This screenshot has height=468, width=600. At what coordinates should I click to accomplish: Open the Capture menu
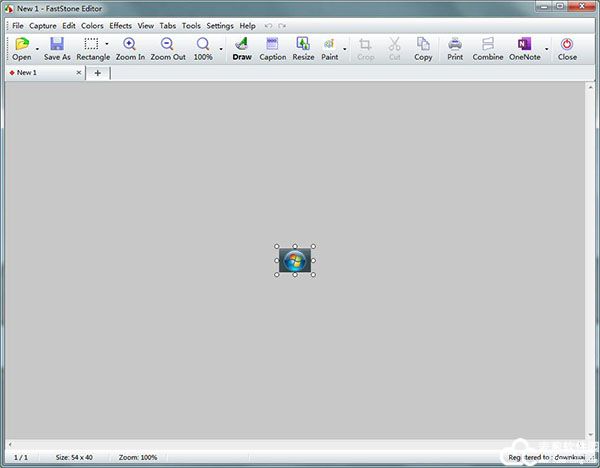(43, 25)
